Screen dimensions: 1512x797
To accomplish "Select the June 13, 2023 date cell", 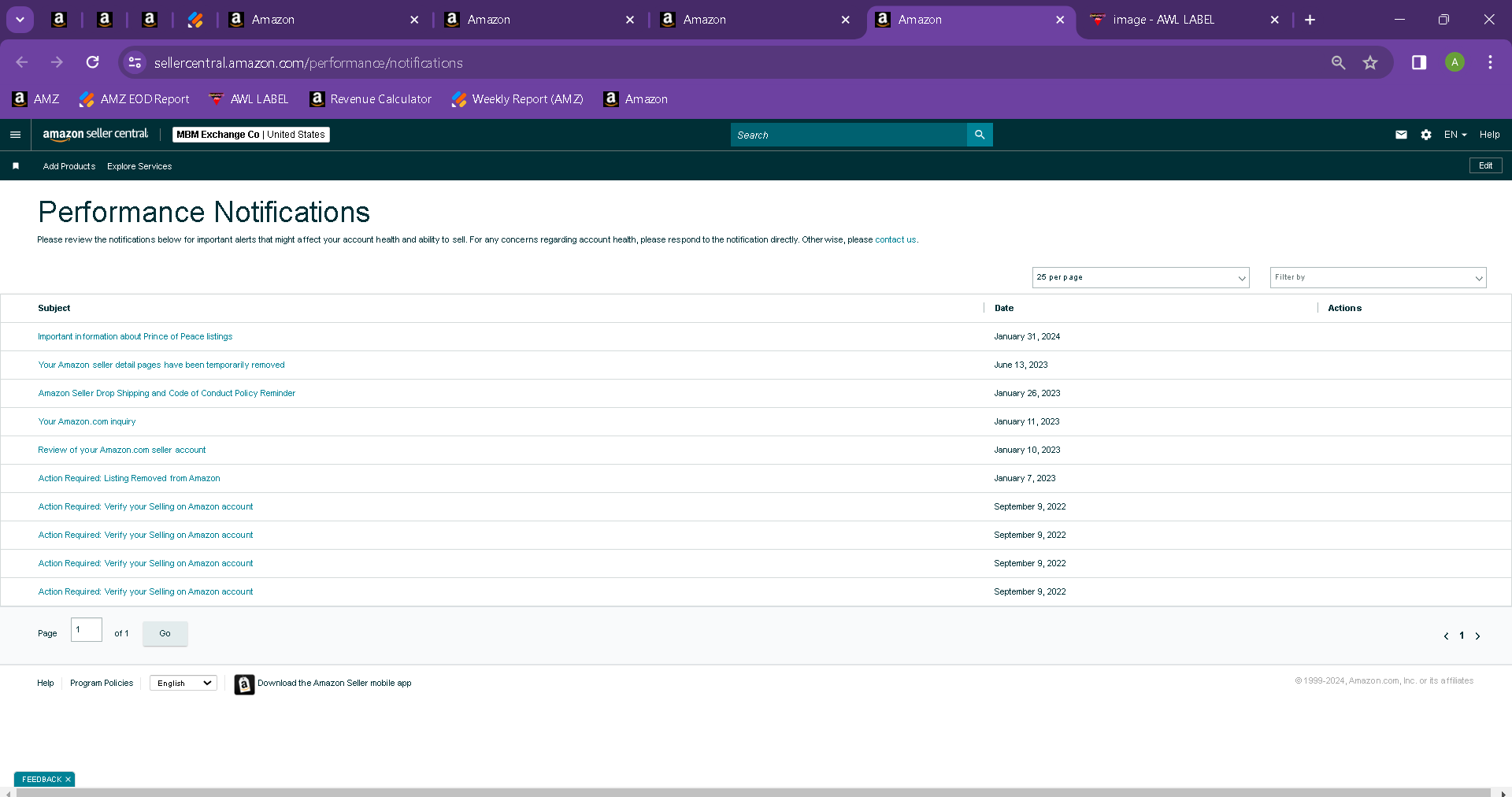I will [1021, 365].
